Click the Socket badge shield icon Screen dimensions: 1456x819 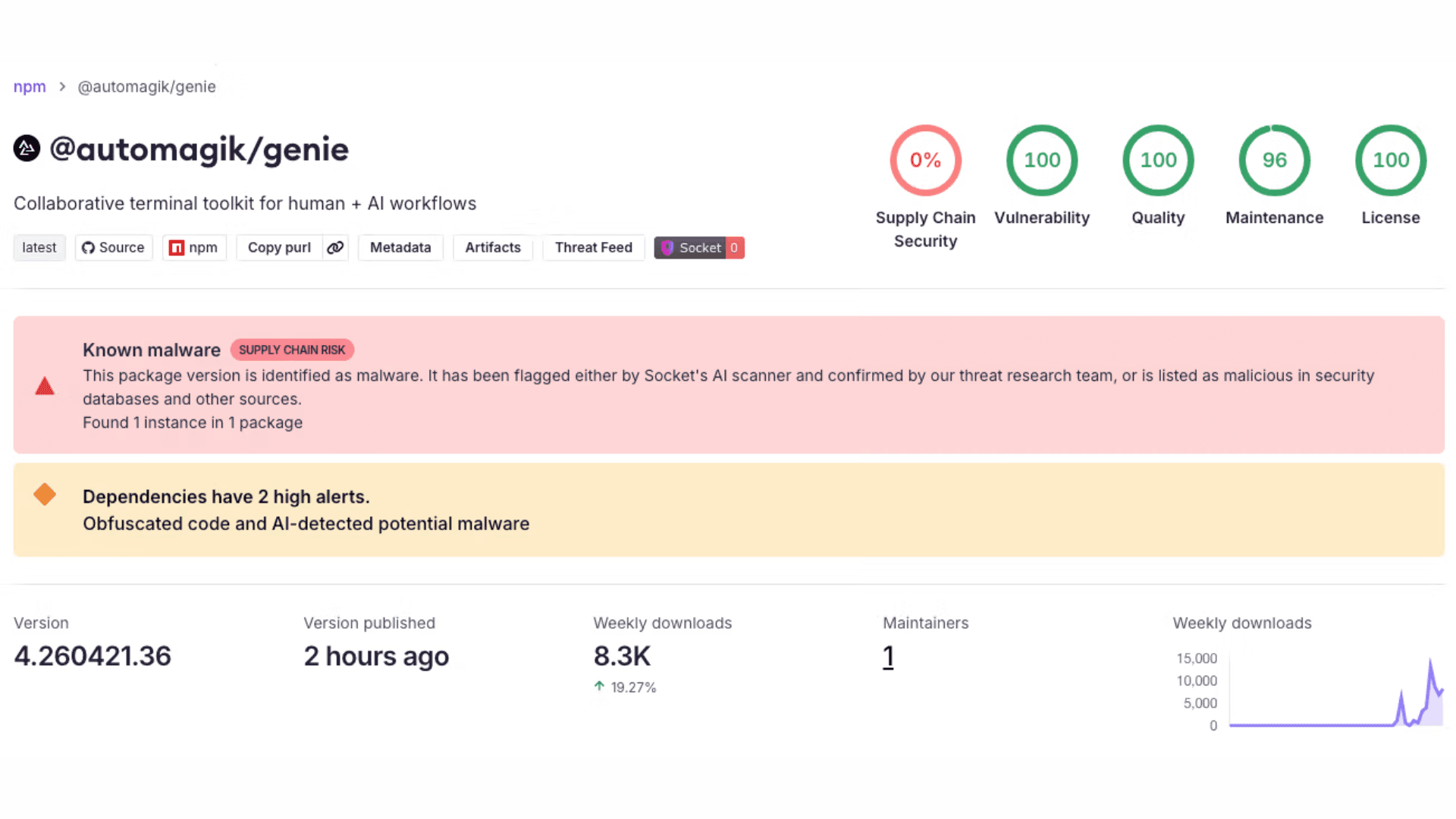pos(667,248)
